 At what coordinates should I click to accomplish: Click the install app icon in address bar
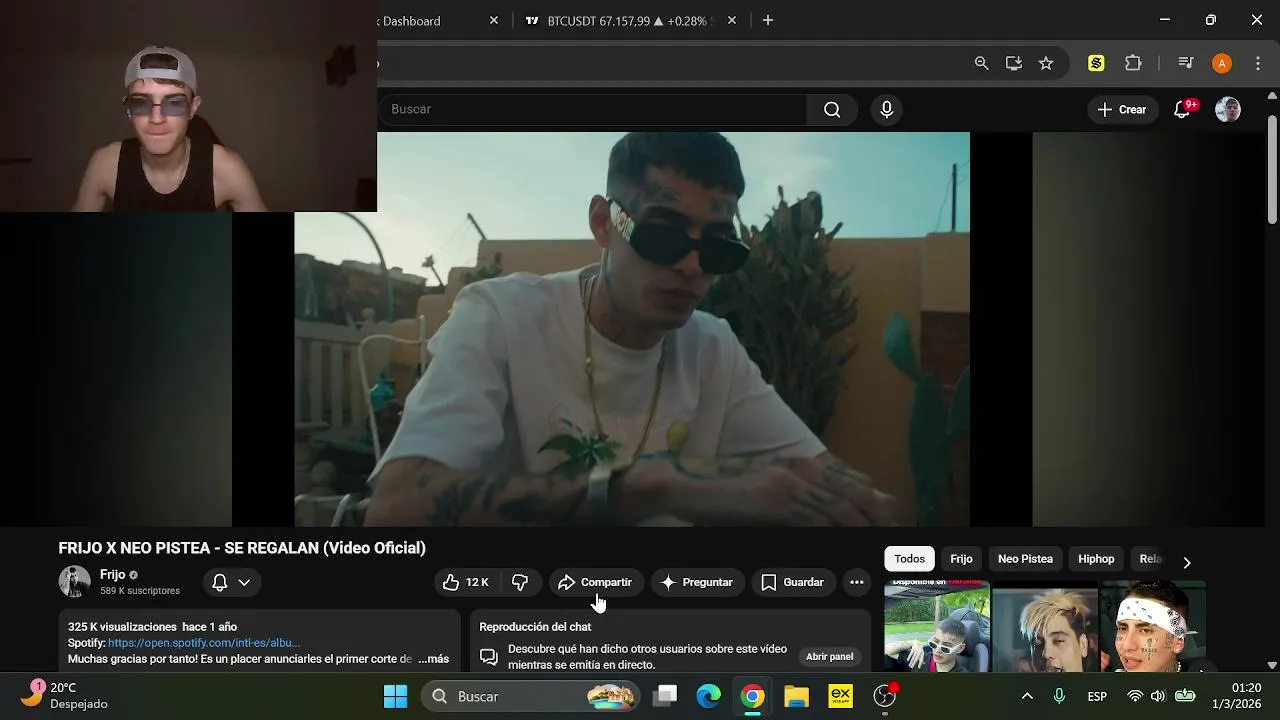pos(1014,63)
